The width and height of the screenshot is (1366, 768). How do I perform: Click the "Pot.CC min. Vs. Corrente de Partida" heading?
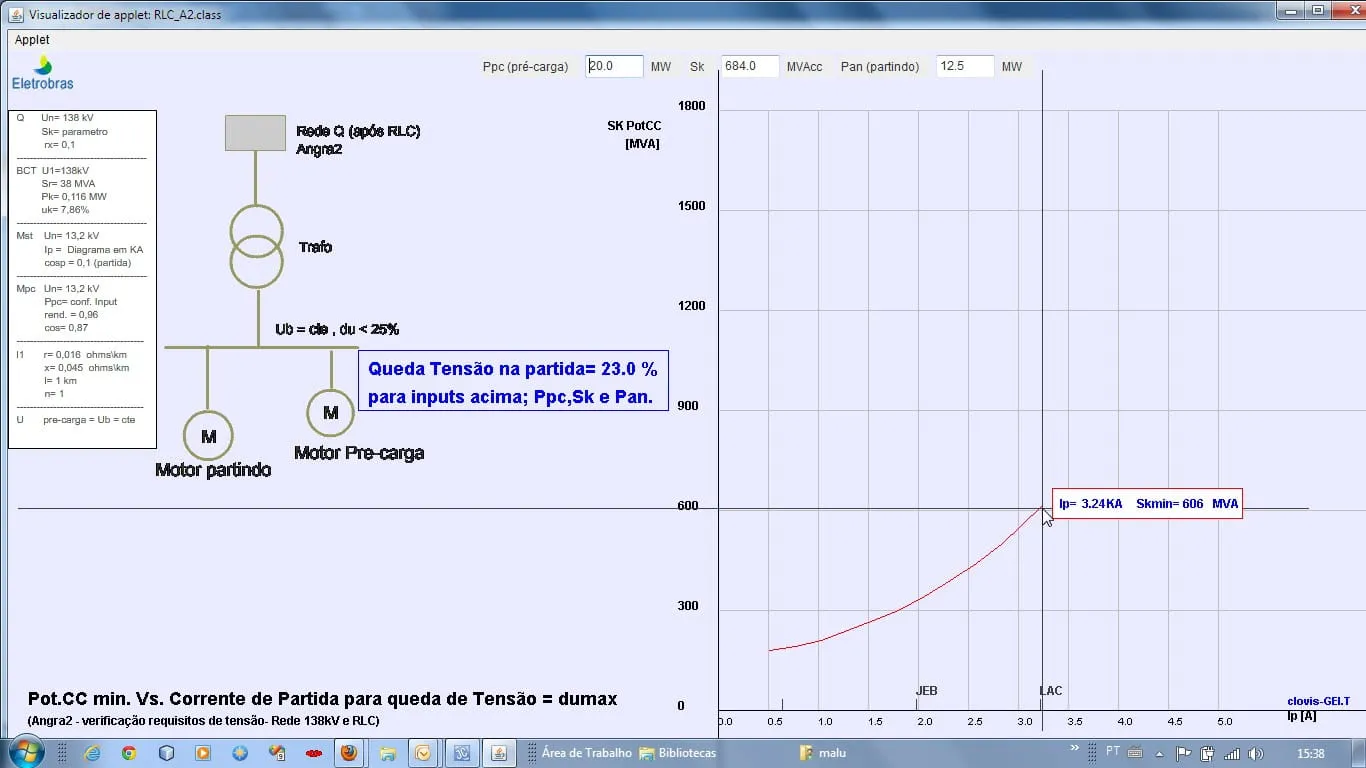(x=323, y=699)
